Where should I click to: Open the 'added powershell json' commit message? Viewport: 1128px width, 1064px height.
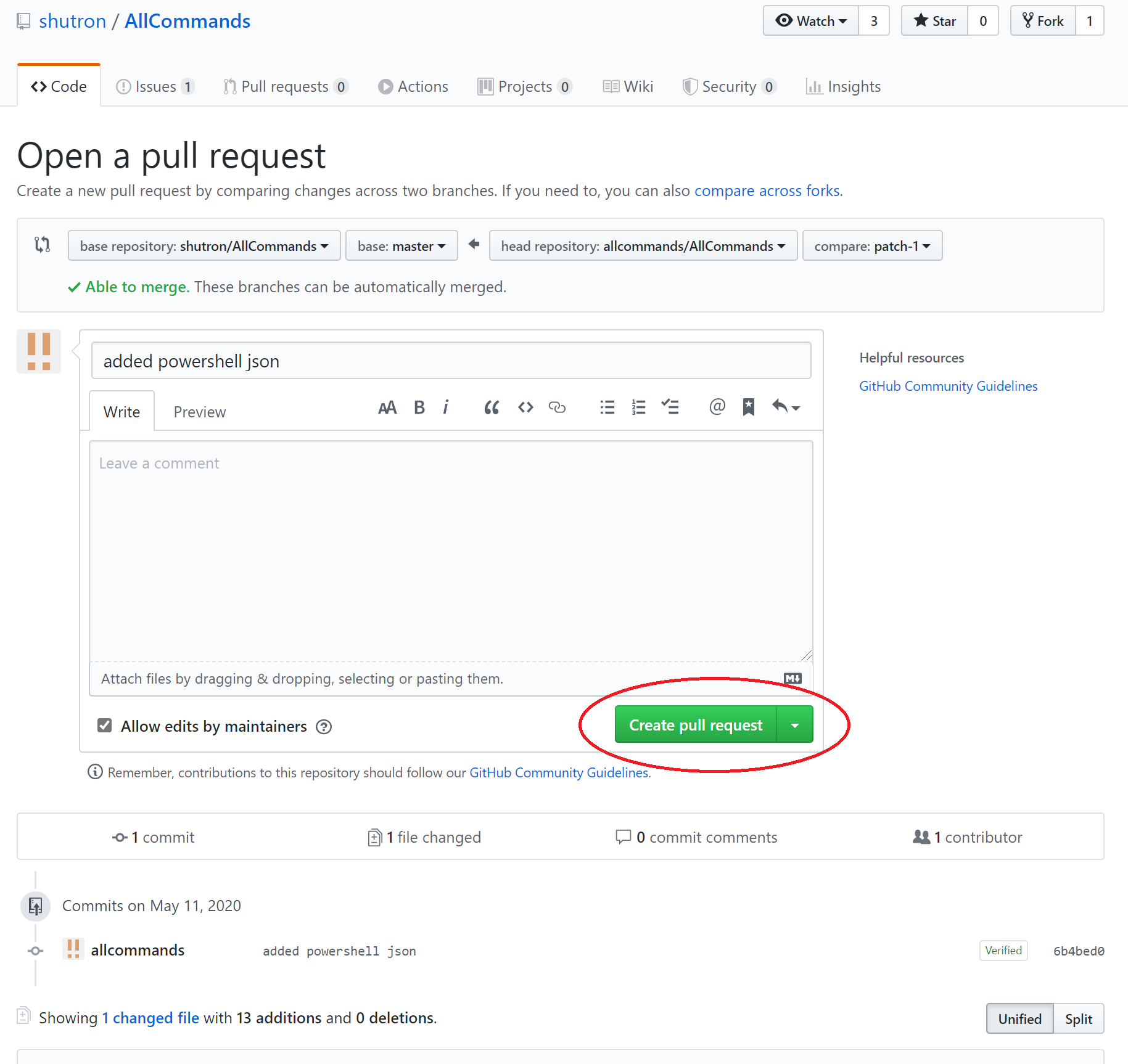[339, 951]
